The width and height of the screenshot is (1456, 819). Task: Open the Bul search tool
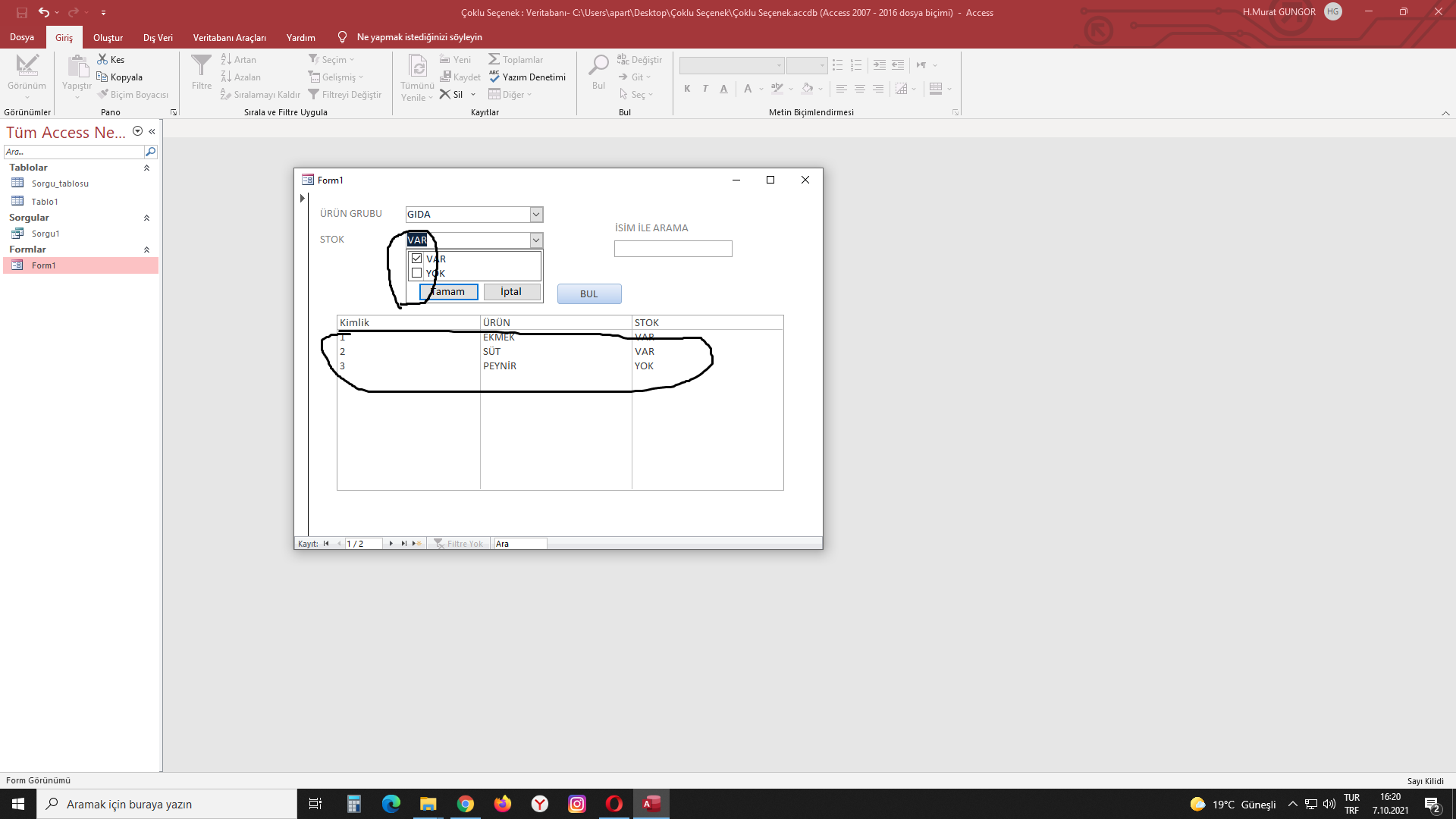599,67
